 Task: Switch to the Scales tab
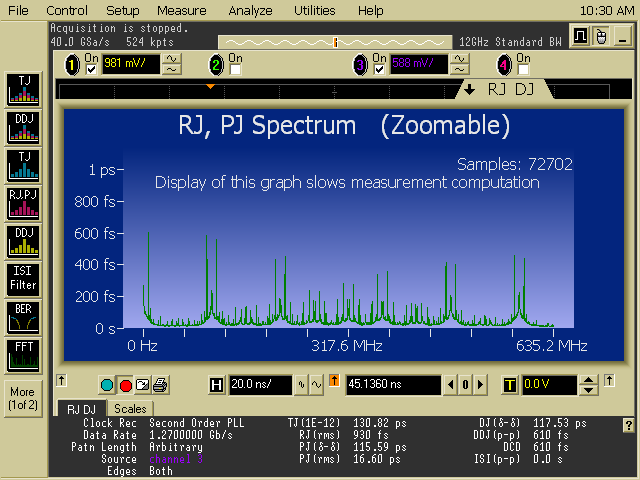pyautogui.click(x=129, y=408)
